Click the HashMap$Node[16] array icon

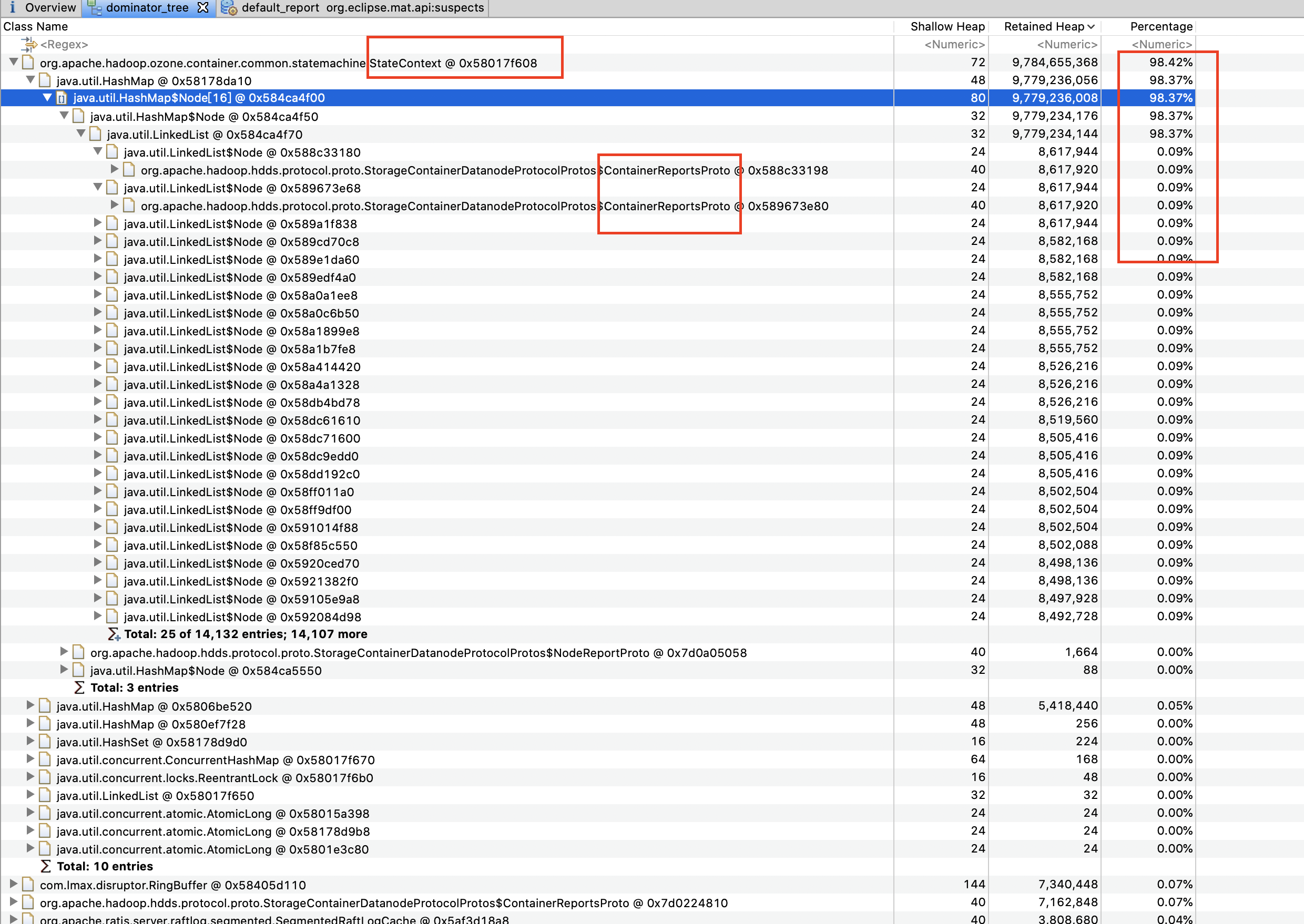coord(62,98)
